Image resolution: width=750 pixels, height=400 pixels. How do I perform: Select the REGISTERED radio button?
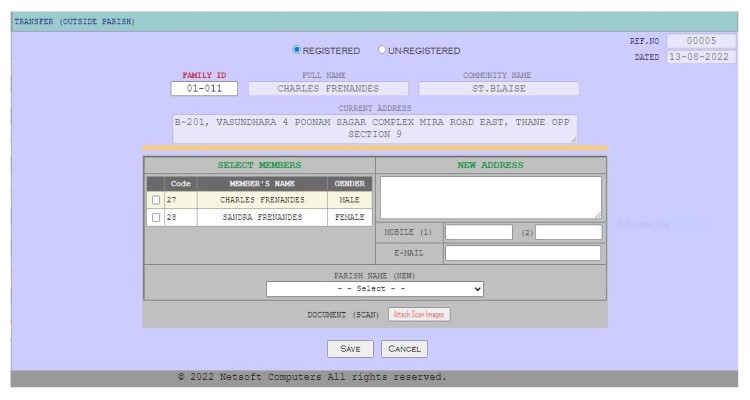(297, 50)
